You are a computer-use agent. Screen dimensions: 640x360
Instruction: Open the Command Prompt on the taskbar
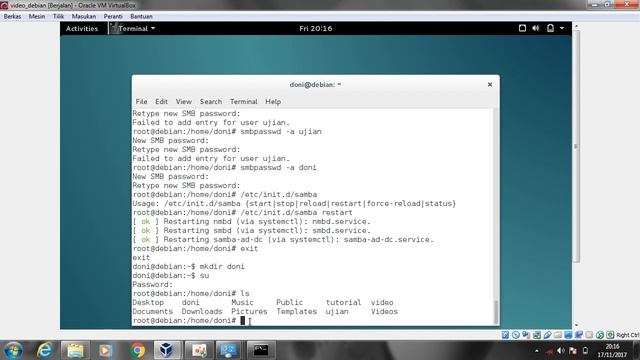[x=260, y=350]
